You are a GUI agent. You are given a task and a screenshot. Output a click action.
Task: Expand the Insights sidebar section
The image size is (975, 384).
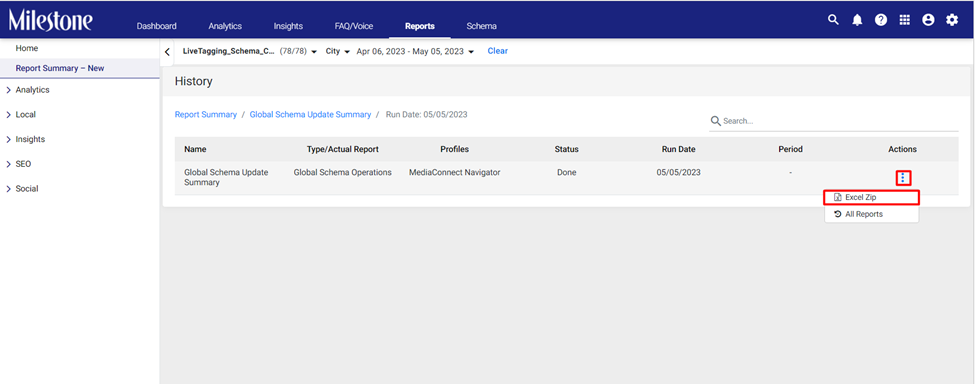[25, 139]
